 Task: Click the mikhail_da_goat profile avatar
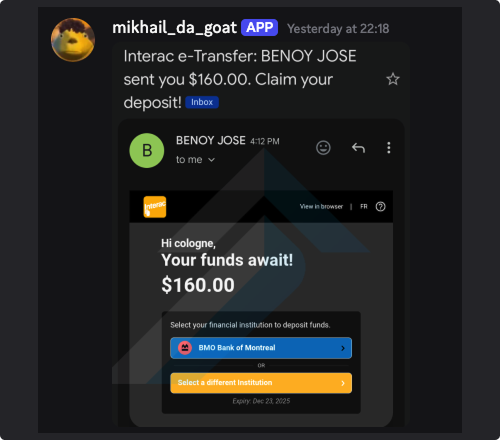click(x=73, y=40)
